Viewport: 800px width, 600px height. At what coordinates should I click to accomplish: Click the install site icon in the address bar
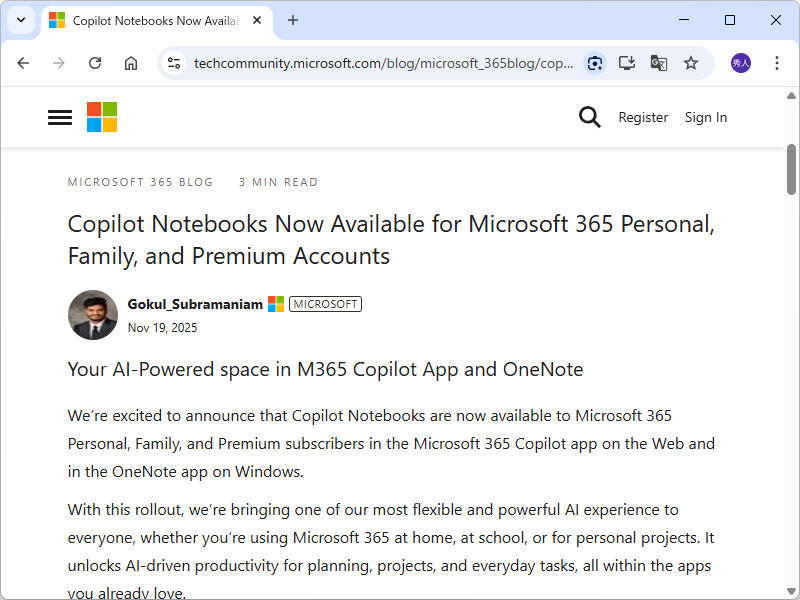tap(627, 63)
